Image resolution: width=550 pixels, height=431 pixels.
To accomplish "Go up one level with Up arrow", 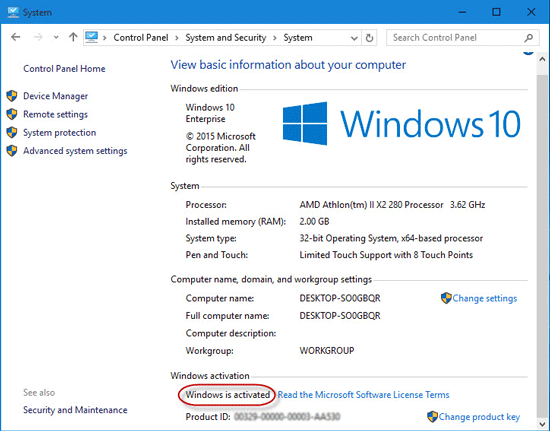I will pyautogui.click(x=73, y=37).
